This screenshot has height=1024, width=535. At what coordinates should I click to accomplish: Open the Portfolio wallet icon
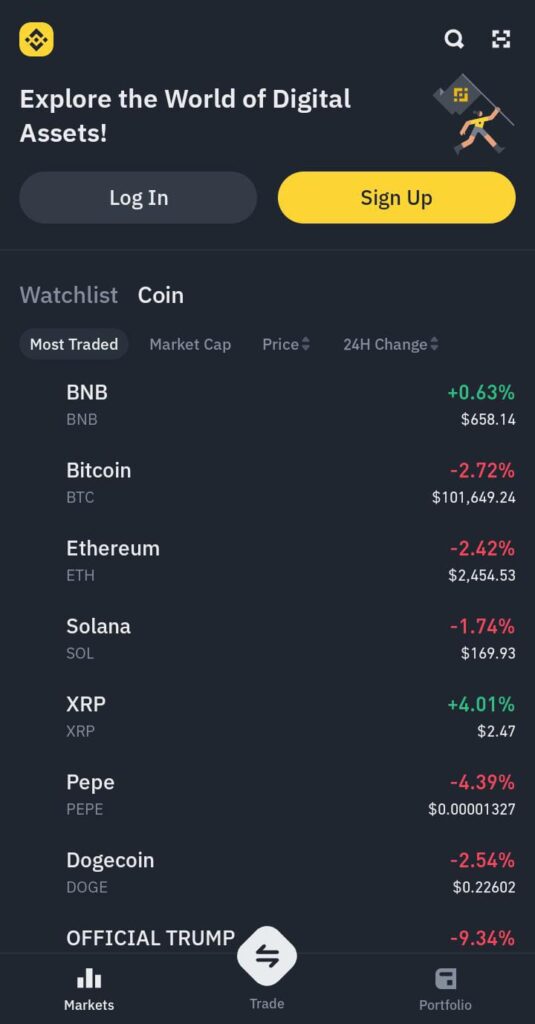tap(446, 979)
